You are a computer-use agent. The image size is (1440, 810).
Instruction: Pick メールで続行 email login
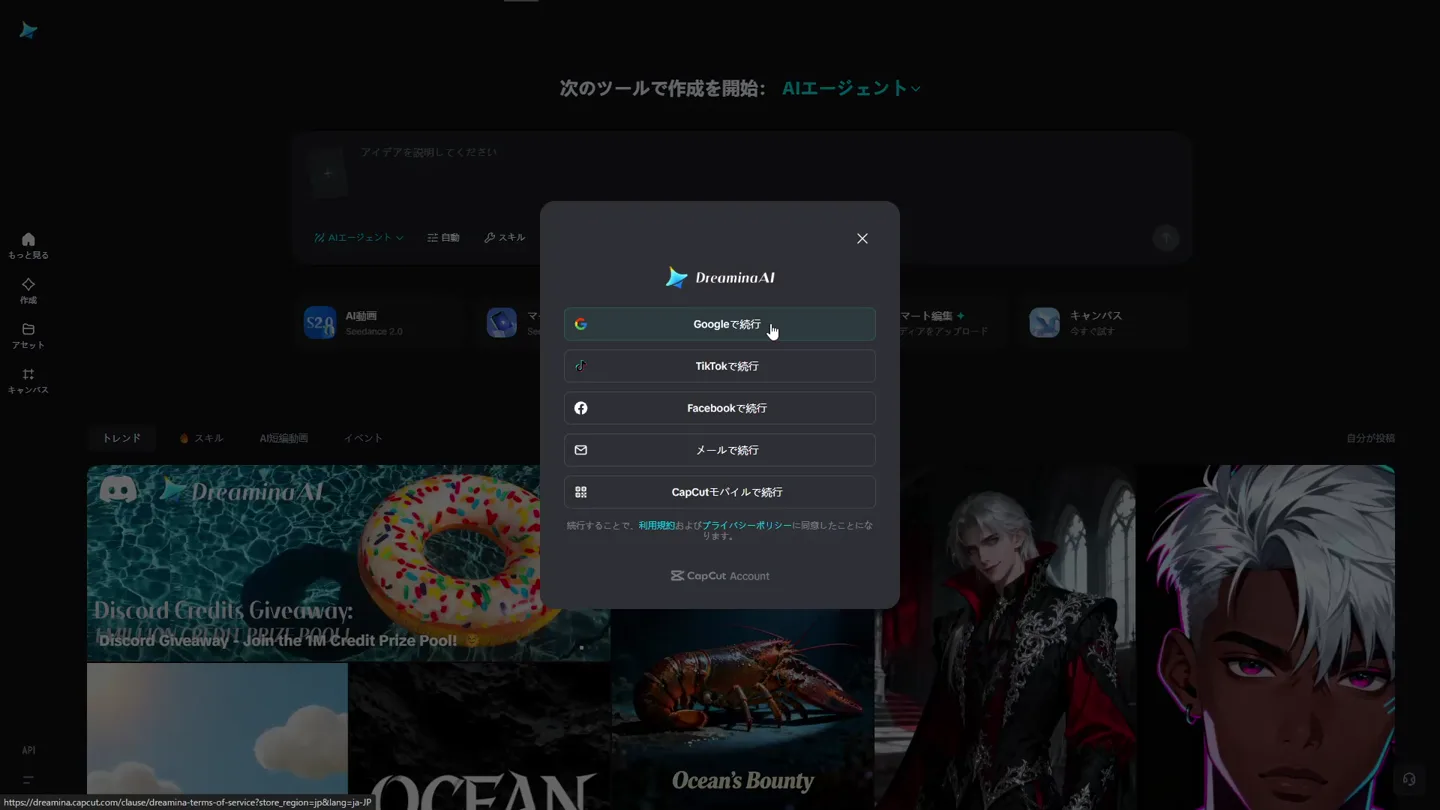coord(719,450)
